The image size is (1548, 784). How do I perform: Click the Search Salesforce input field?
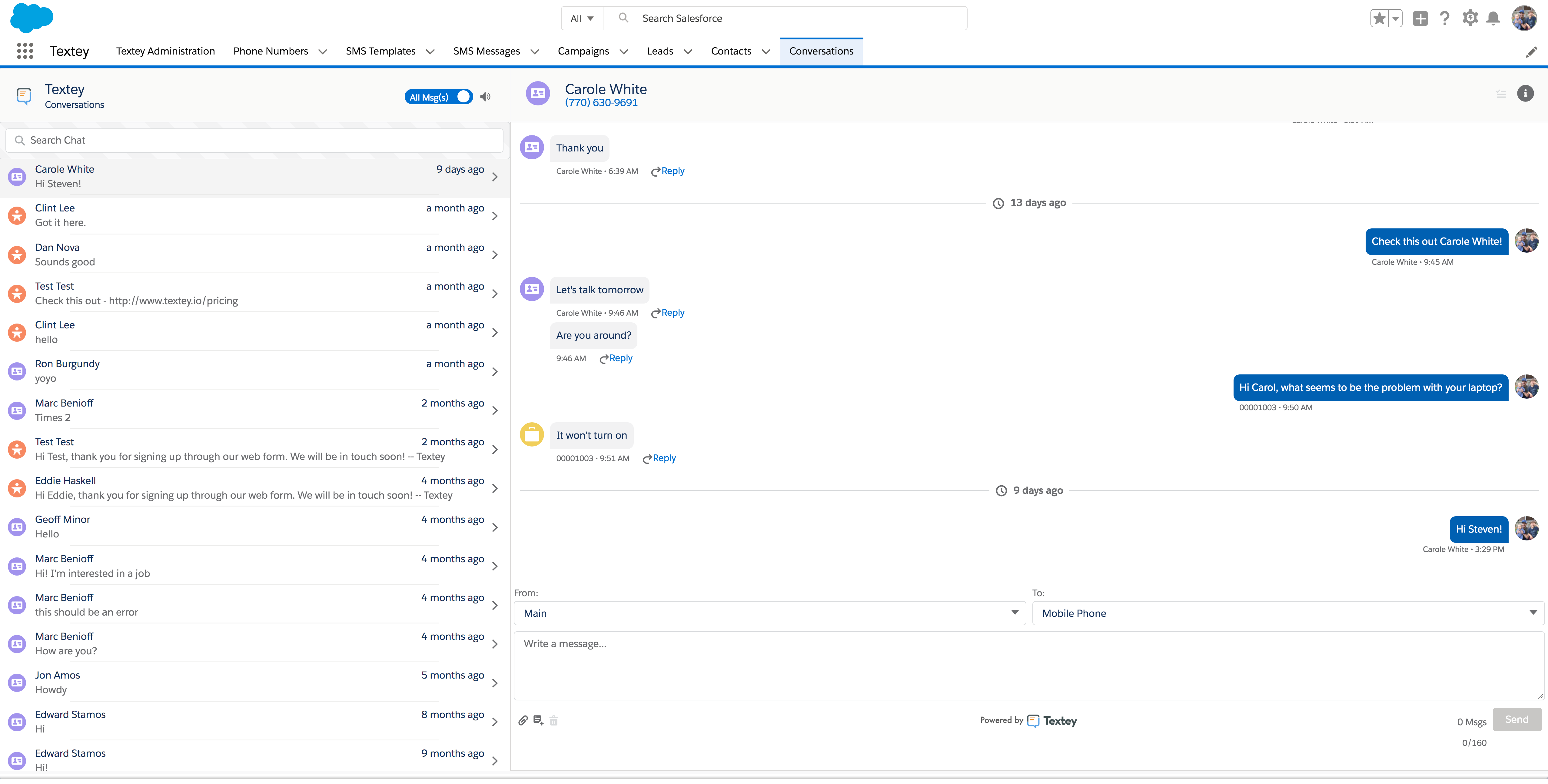(x=785, y=18)
